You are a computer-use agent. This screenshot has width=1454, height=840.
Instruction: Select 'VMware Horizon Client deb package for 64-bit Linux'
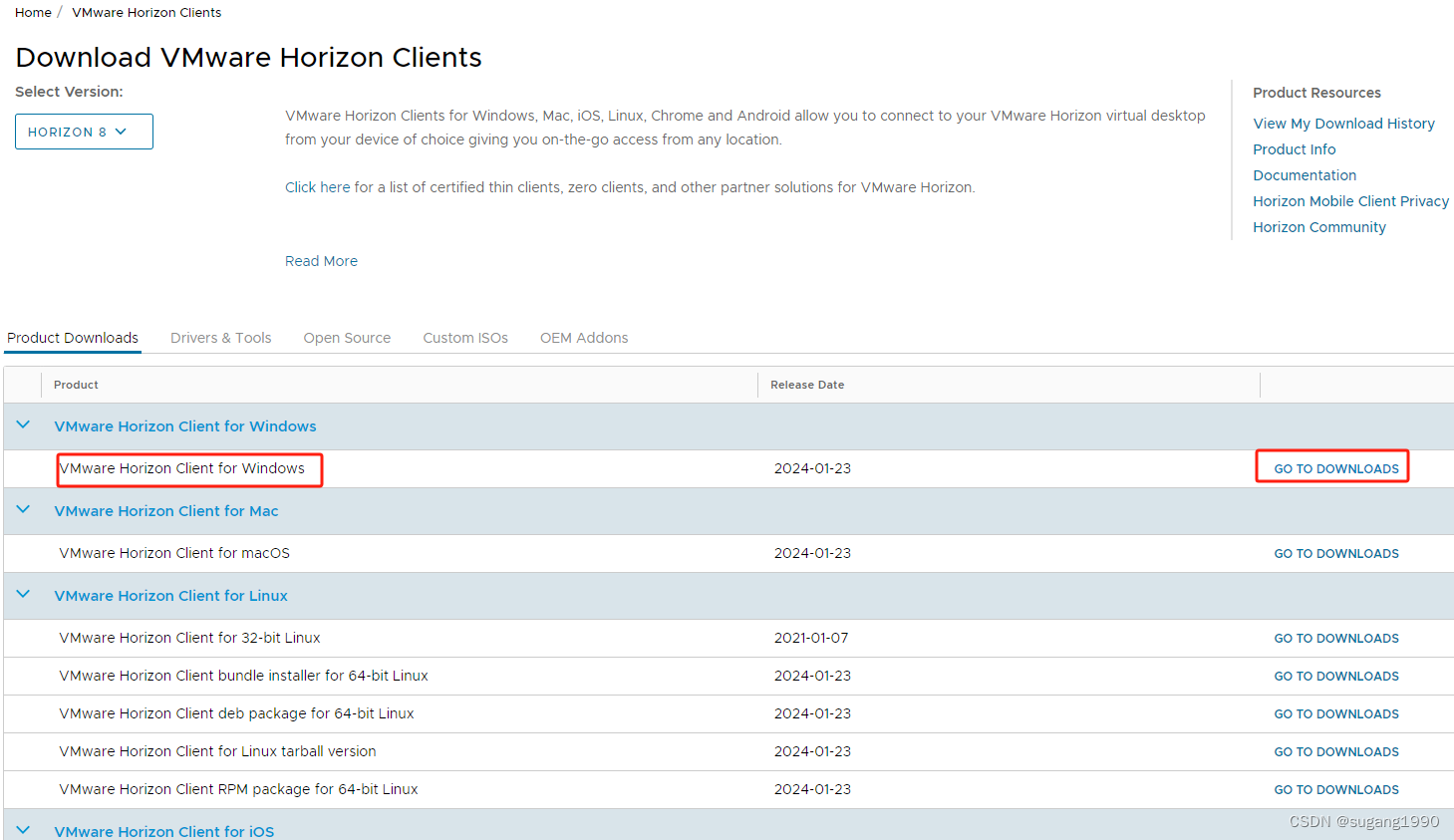[x=236, y=713]
